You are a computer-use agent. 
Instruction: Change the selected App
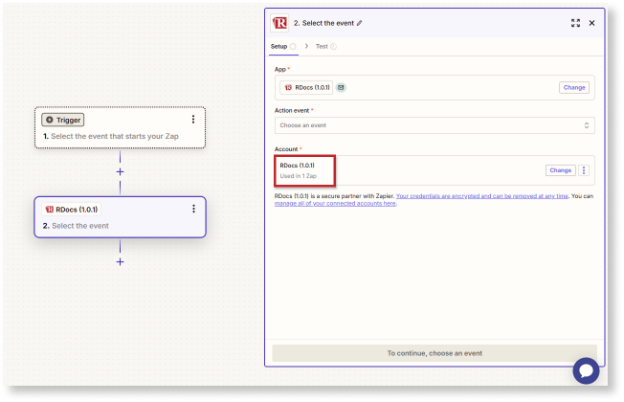tap(574, 88)
